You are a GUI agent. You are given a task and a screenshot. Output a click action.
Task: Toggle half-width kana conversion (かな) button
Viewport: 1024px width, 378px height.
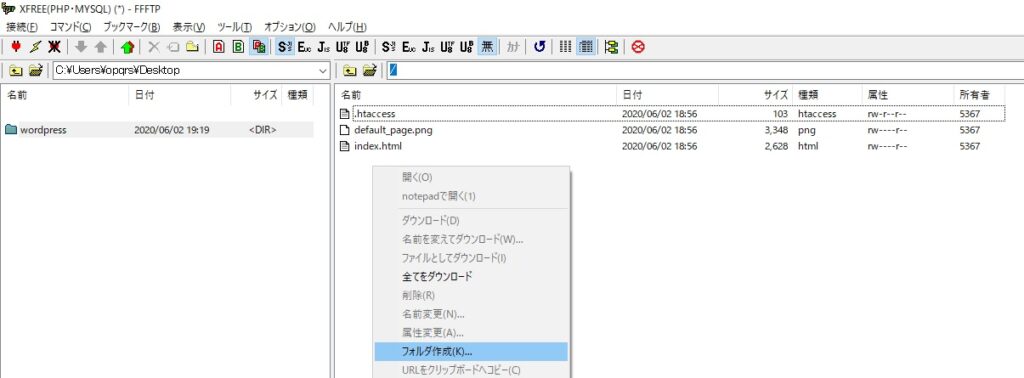(513, 47)
